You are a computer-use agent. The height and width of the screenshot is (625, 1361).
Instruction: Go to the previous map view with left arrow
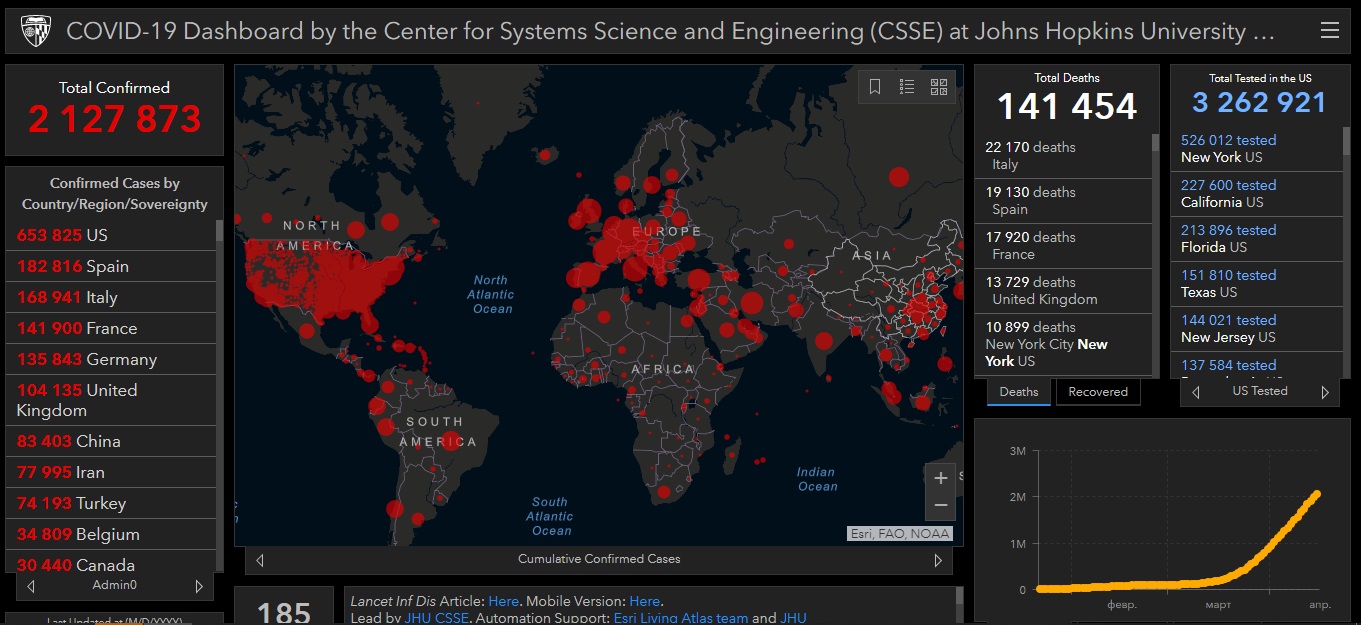[260, 560]
